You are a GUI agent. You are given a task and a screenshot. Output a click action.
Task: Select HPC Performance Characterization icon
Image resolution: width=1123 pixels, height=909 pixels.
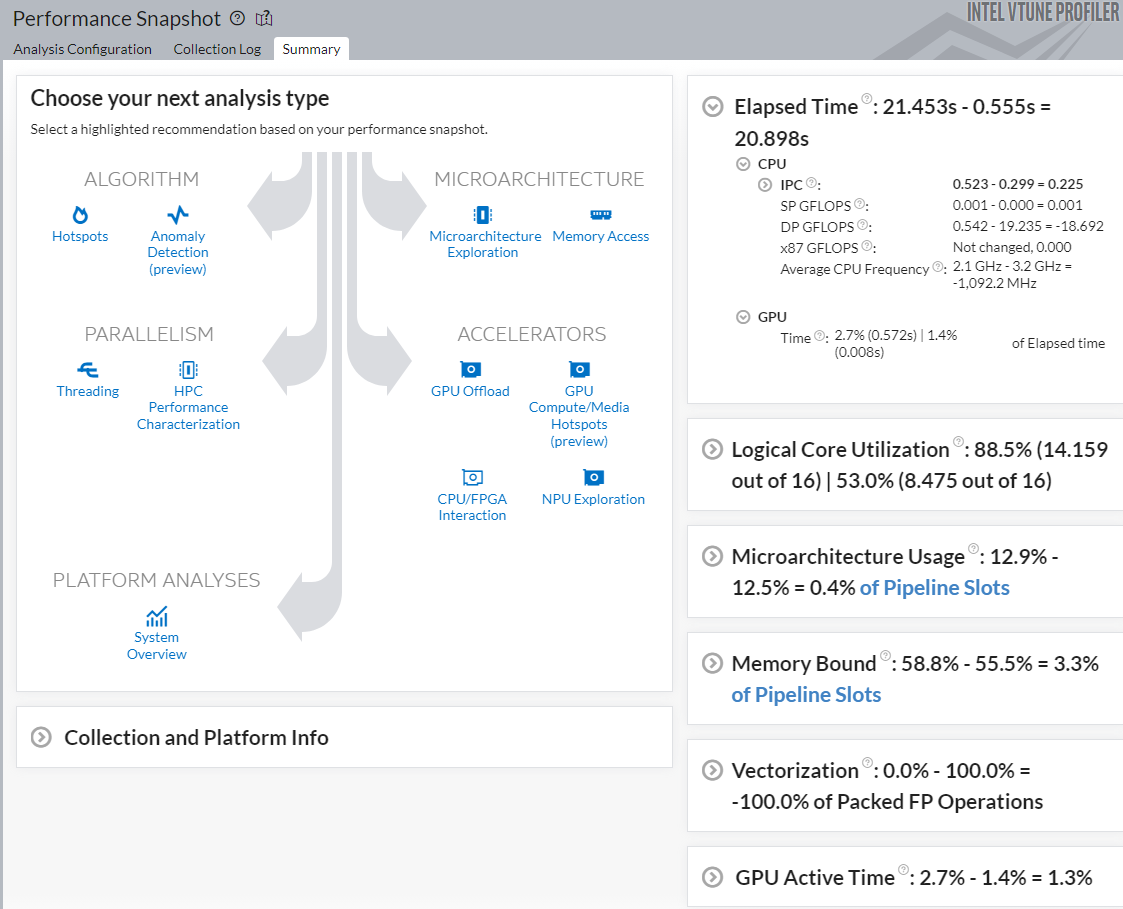pyautogui.click(x=188, y=370)
